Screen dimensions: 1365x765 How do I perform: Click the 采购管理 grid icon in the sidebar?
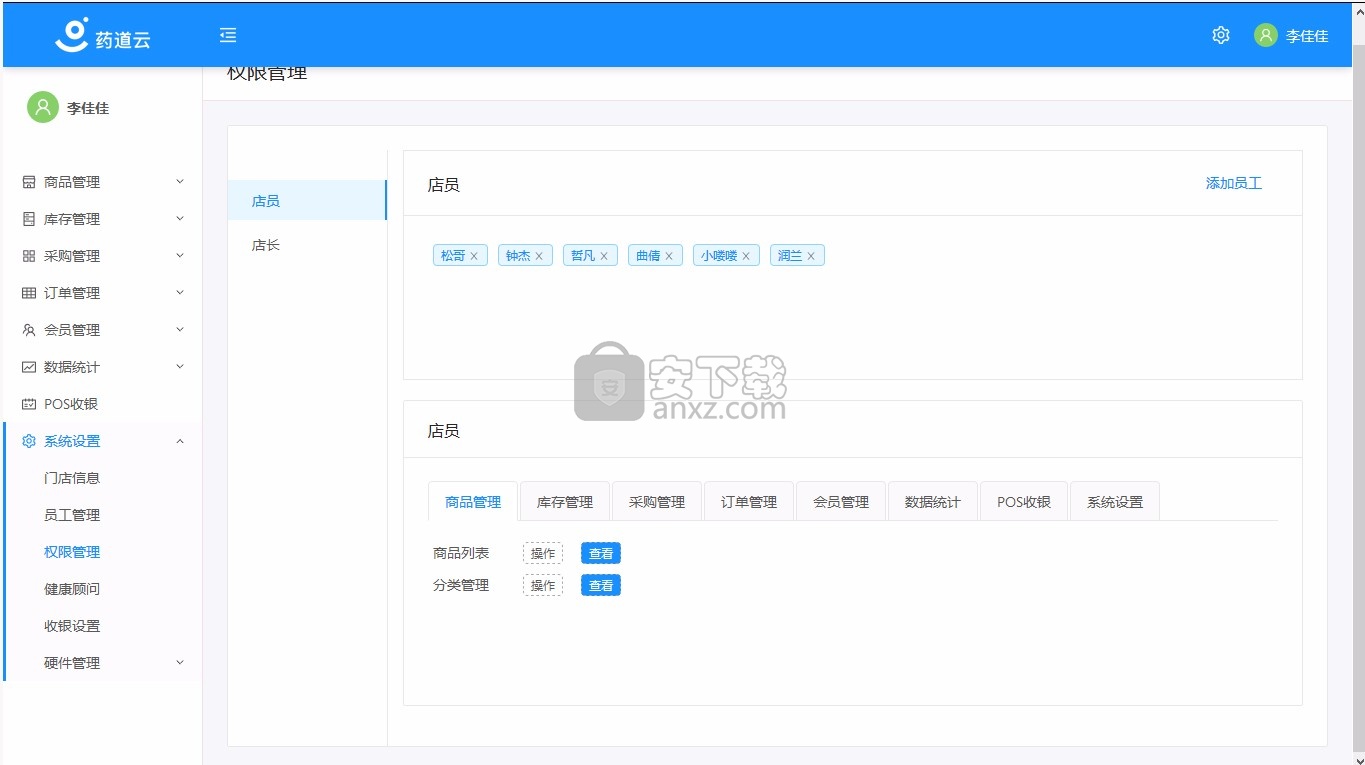[29, 256]
